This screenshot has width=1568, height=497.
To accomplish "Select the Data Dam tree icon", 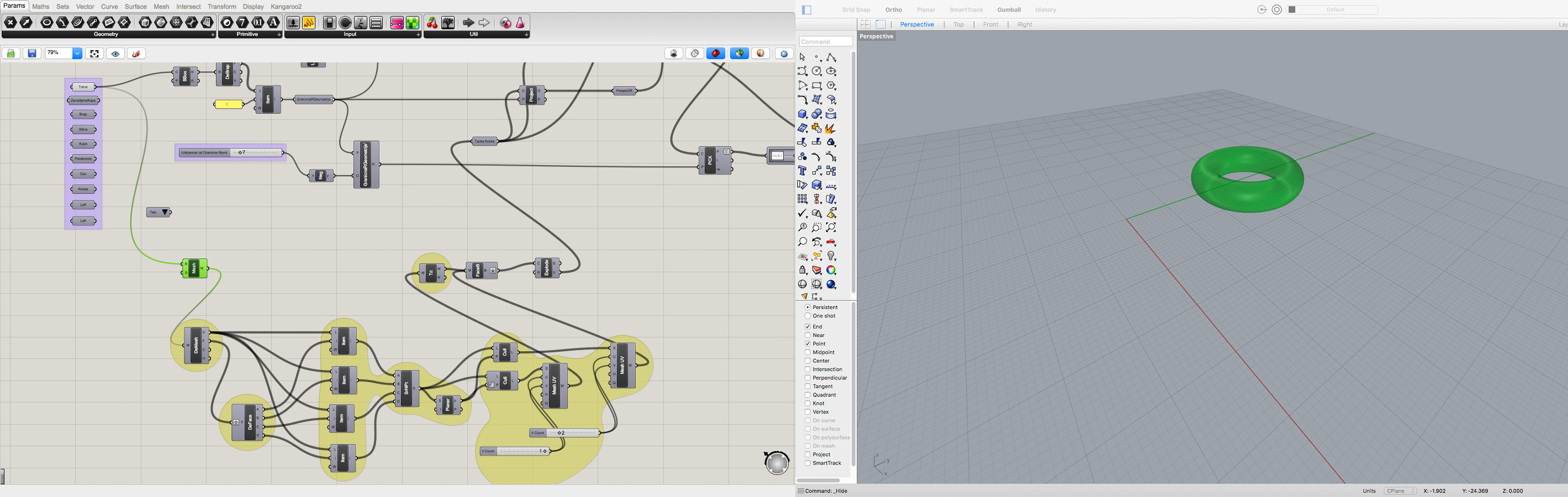I will pyautogui.click(x=448, y=23).
